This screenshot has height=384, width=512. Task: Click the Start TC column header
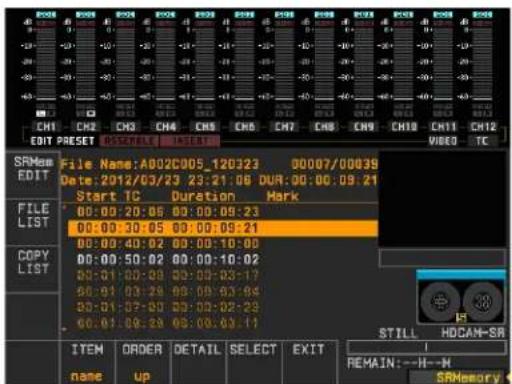pyautogui.click(x=108, y=196)
